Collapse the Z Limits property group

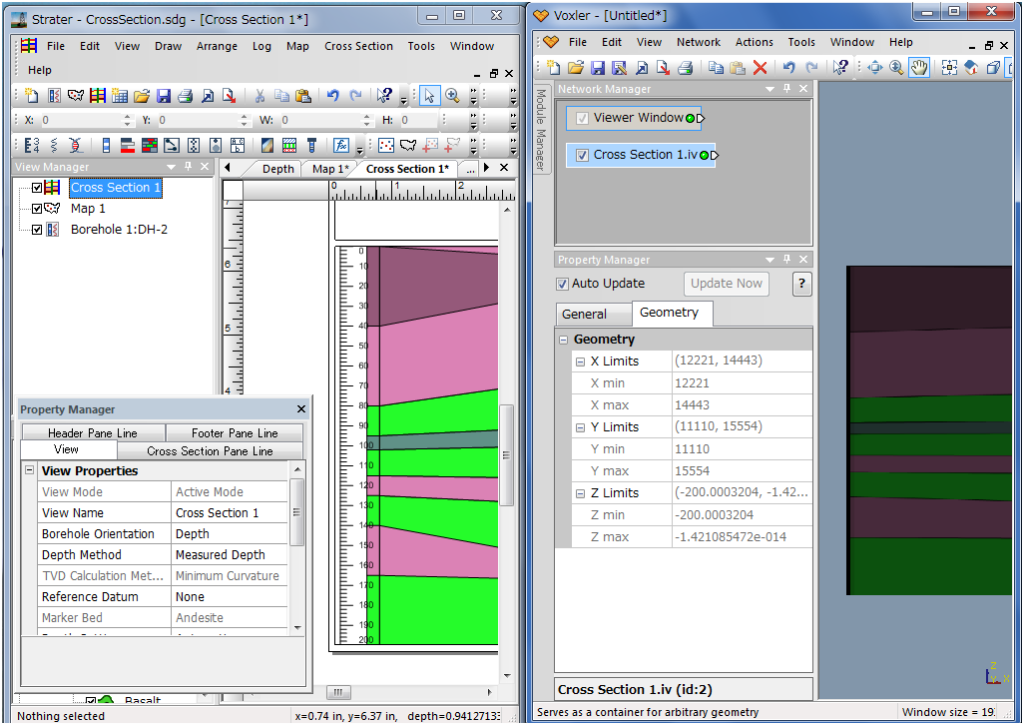[x=580, y=494]
